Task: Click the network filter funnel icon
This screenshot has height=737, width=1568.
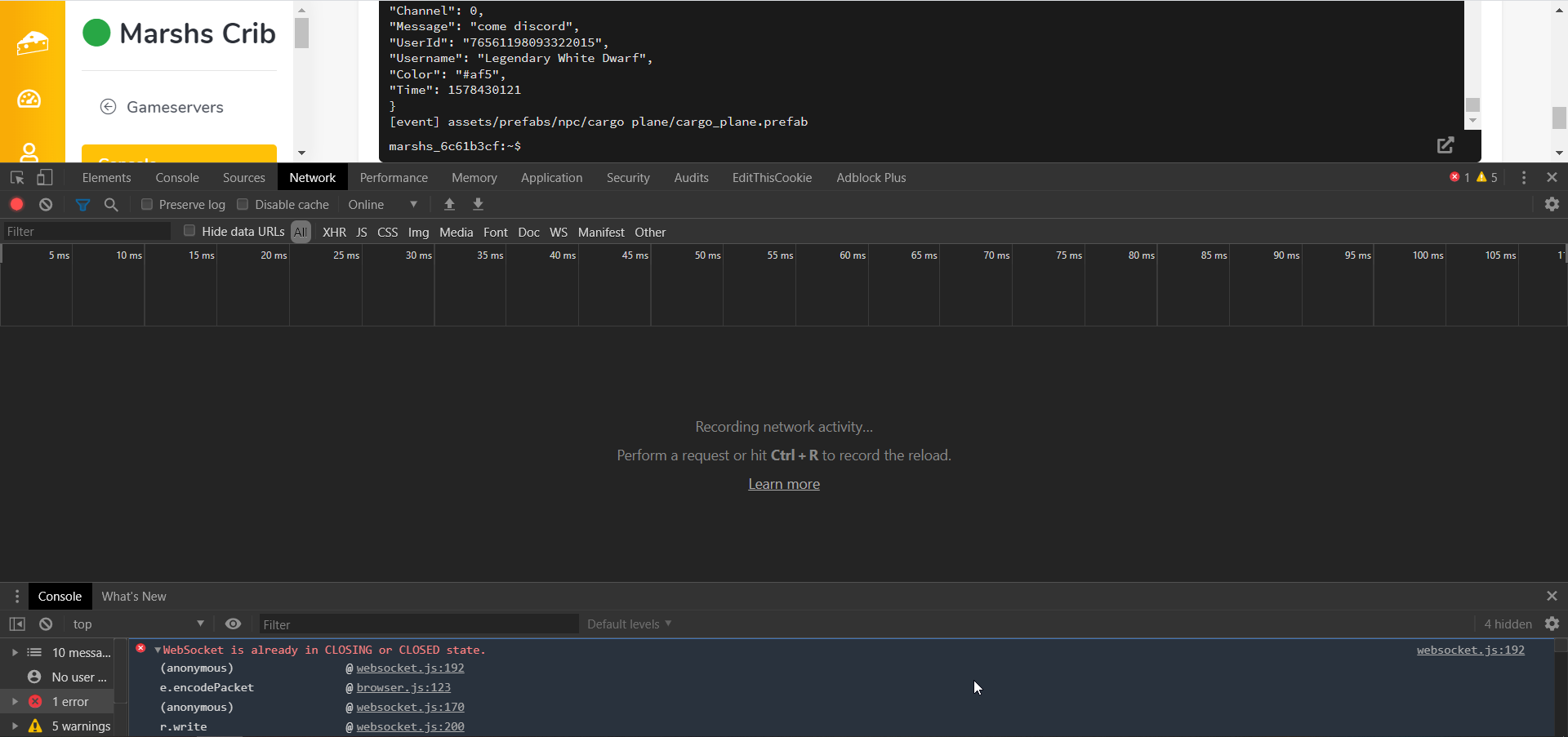Action: click(x=82, y=205)
